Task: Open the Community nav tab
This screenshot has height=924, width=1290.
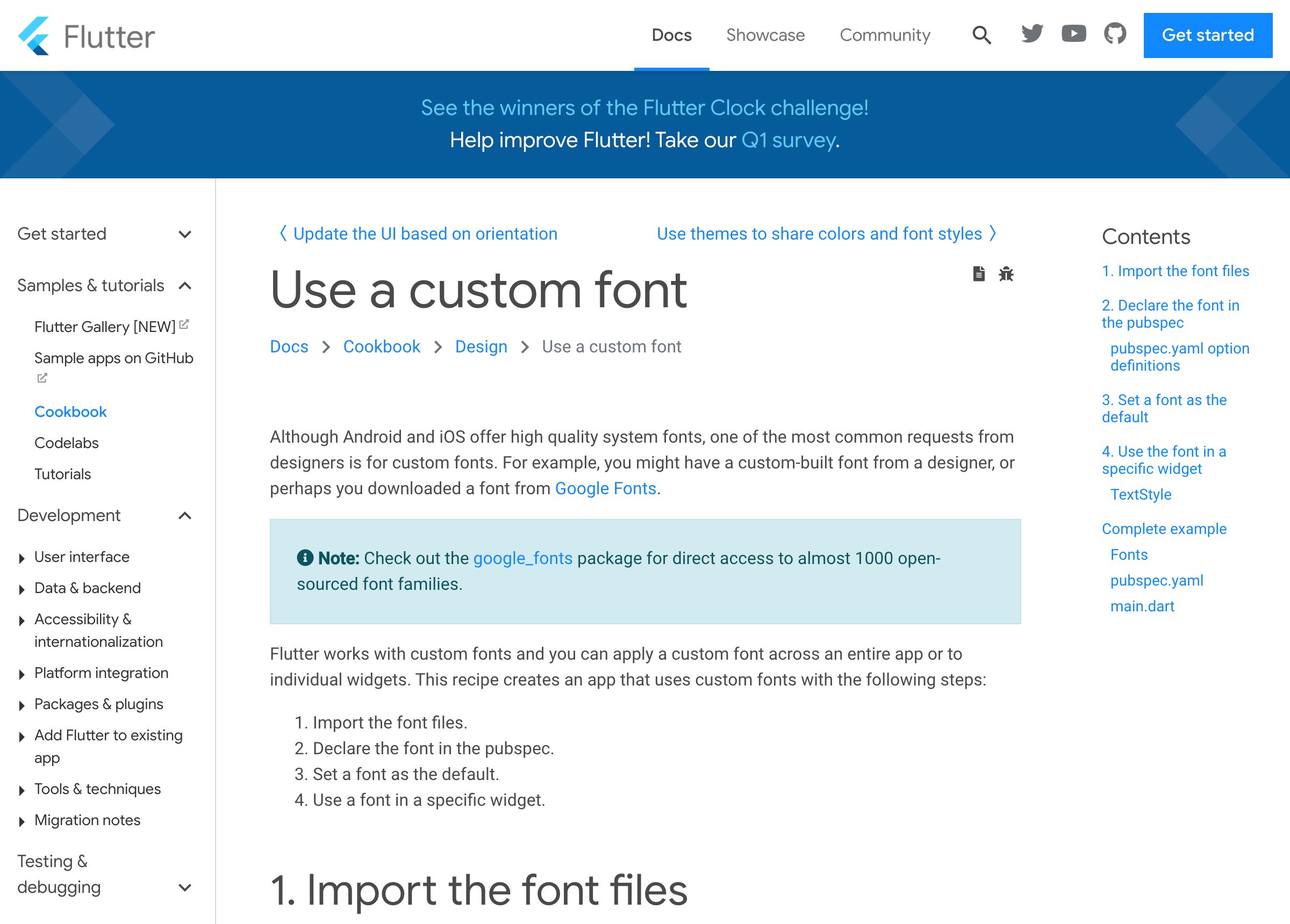Action: pos(885,35)
